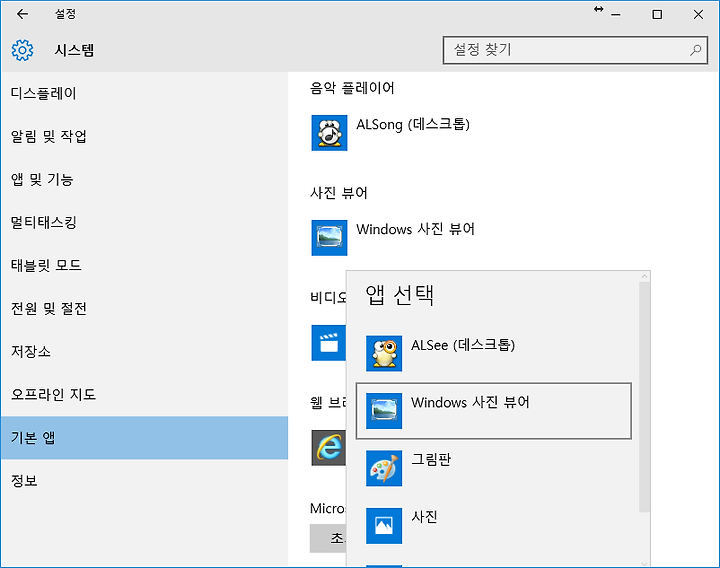Click the 사진 뷰어 heading
This screenshot has width=720, height=568.
(x=339, y=193)
